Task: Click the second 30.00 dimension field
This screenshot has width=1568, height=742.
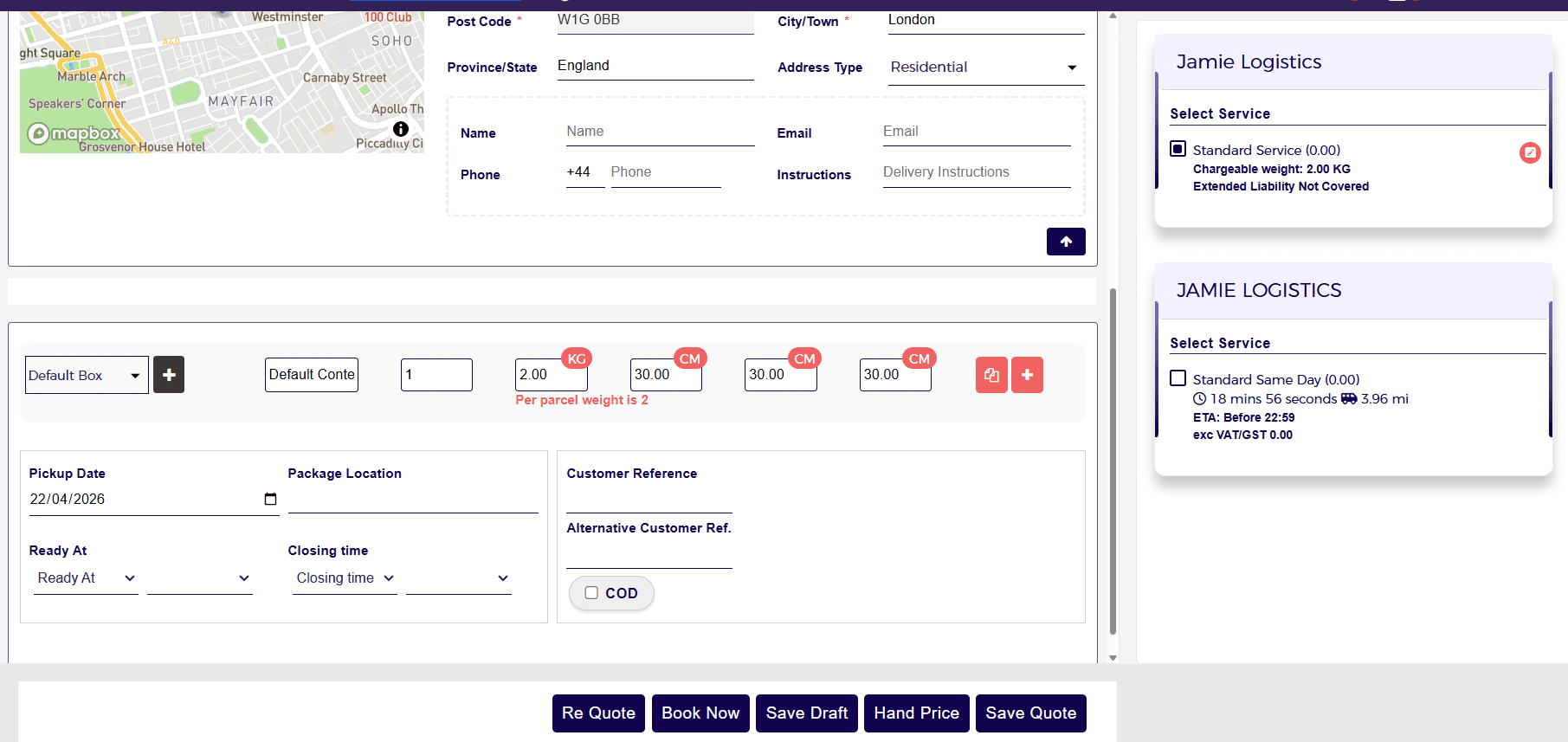Action: 781,375
